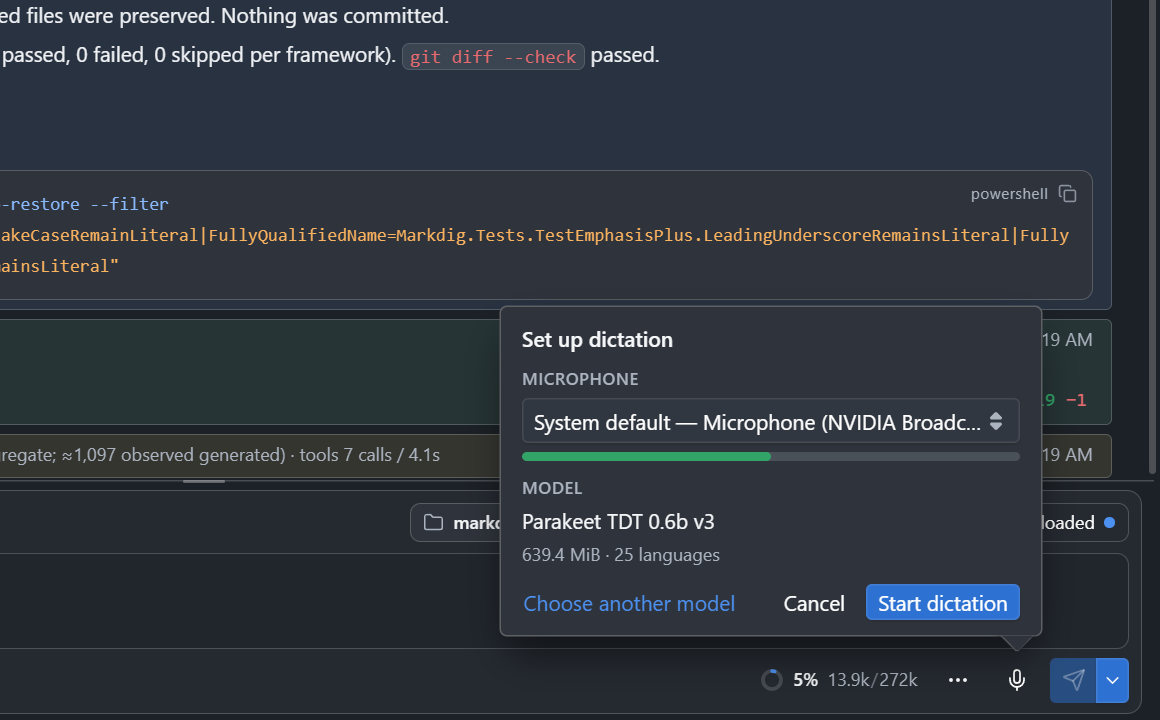Viewport: 1160px width, 720px height.
Task: Click the vertical scrollbar in the chat
Action: click(x=1151, y=237)
